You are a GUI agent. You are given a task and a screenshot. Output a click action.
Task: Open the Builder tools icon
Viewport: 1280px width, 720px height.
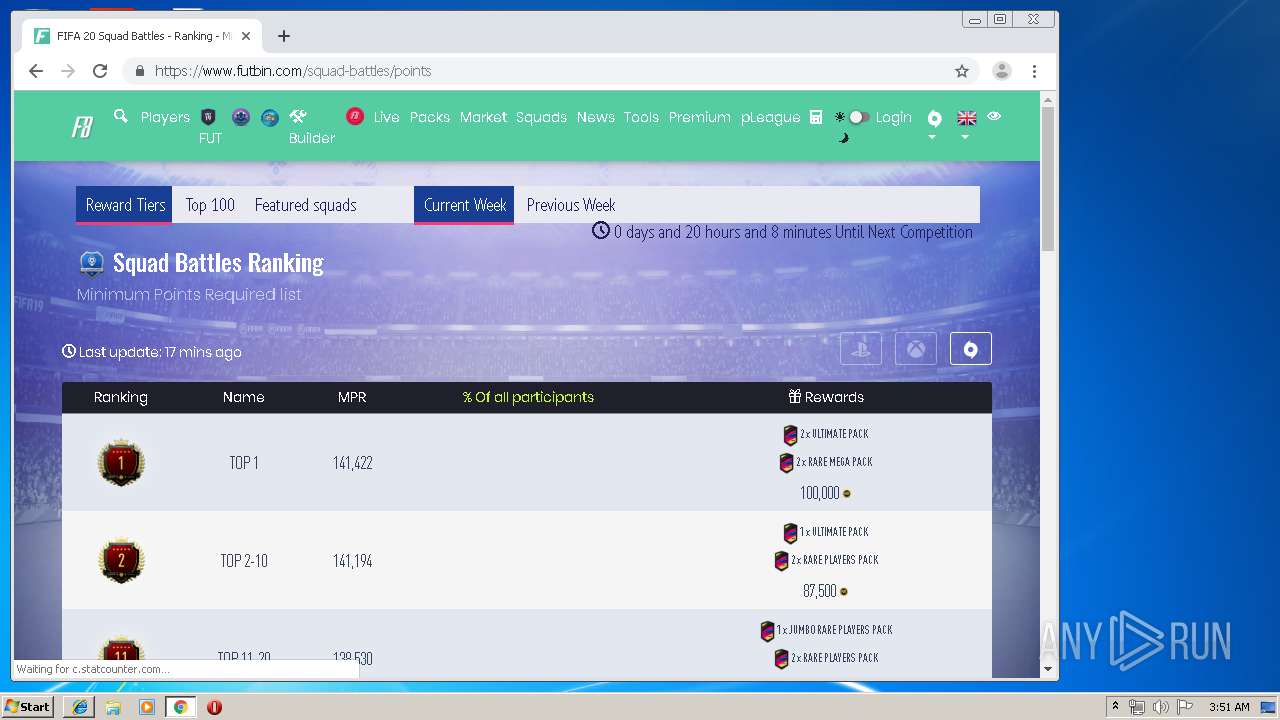pyautogui.click(x=298, y=116)
